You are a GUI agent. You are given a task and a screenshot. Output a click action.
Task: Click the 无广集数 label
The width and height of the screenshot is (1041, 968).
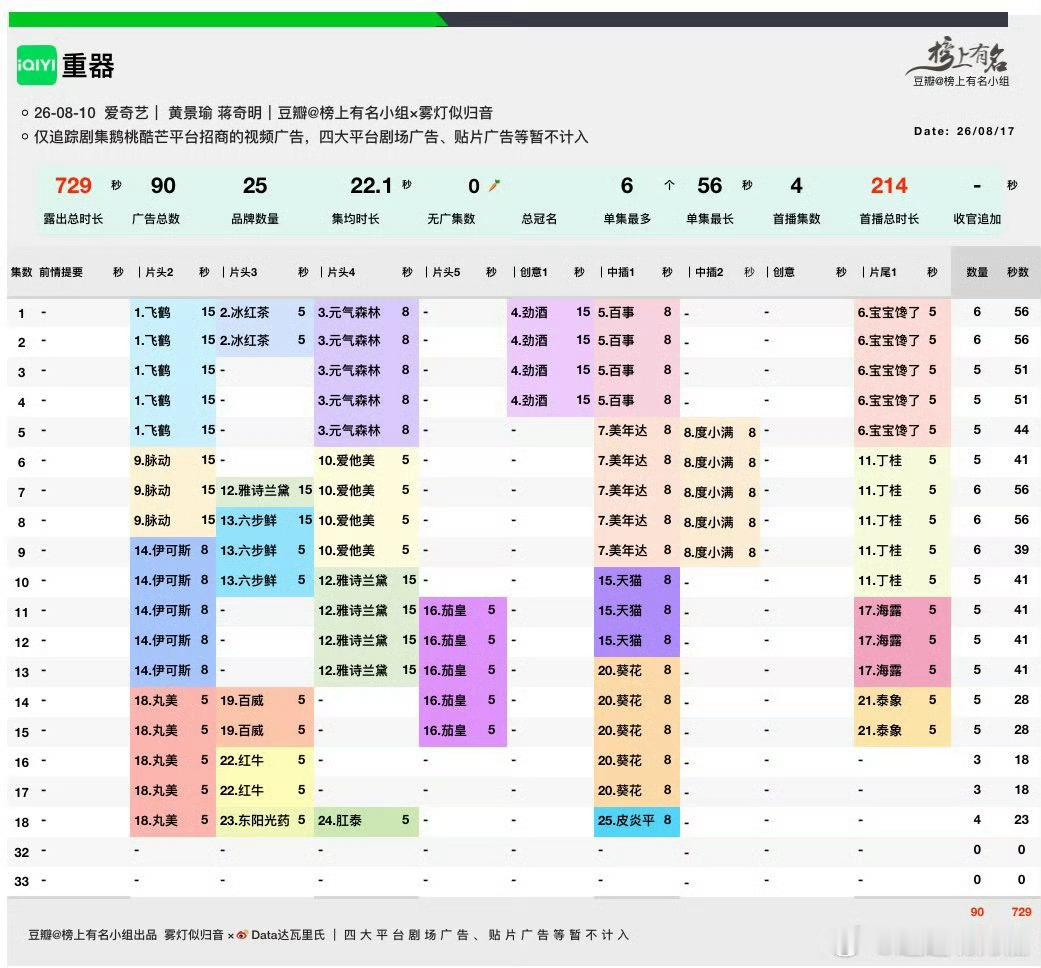451,218
